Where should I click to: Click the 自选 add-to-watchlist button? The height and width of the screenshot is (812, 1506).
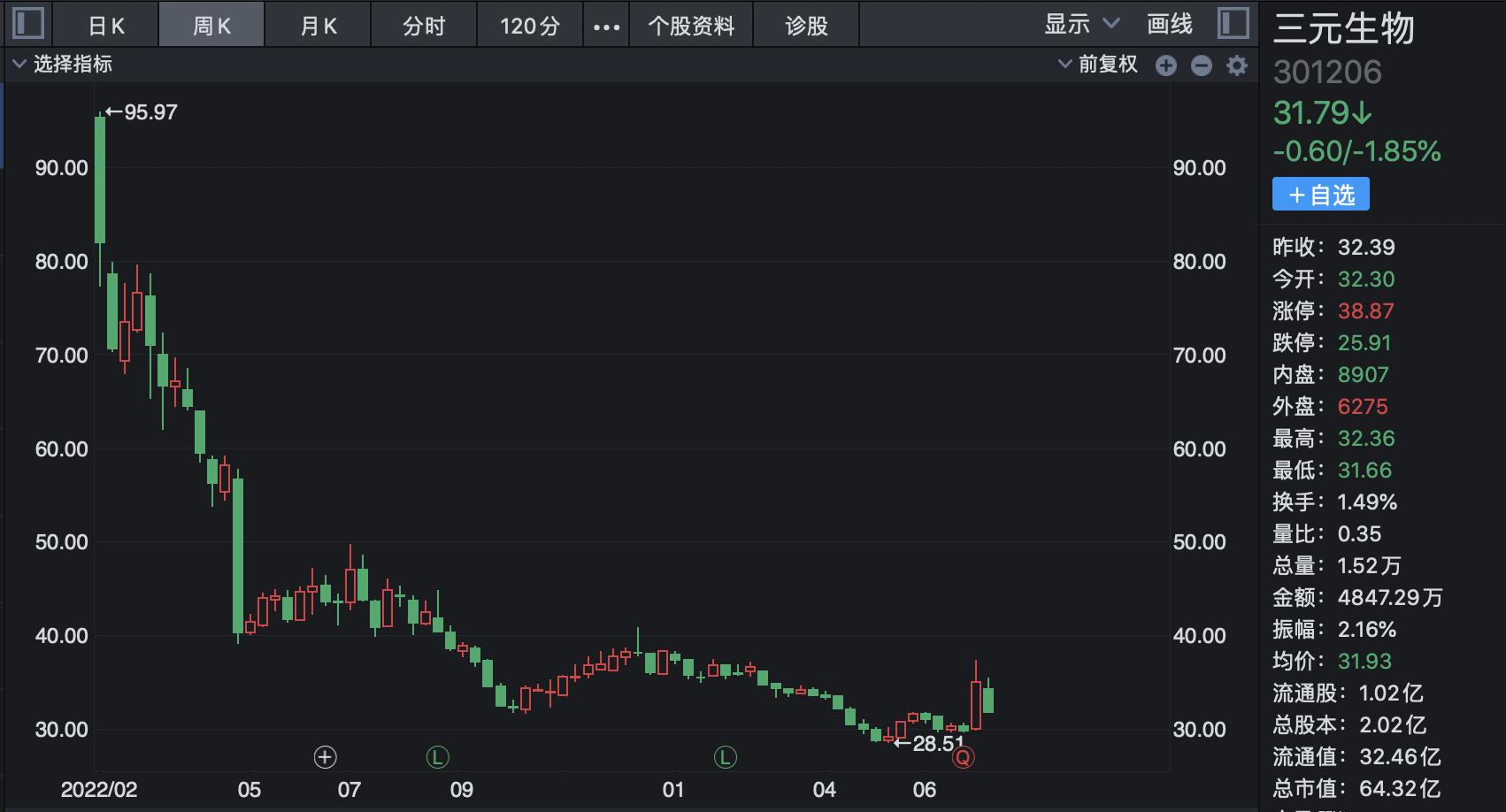tap(1320, 194)
